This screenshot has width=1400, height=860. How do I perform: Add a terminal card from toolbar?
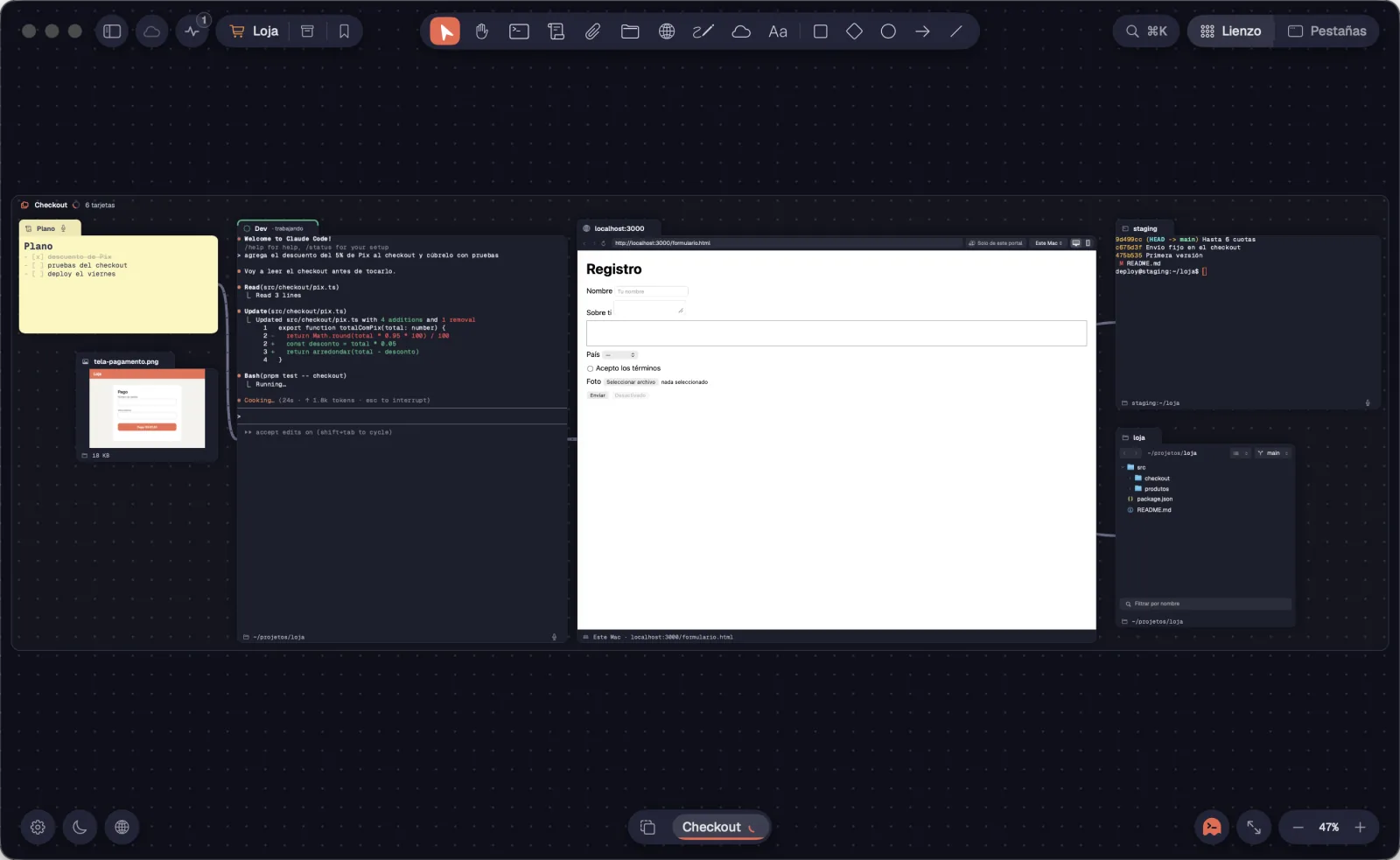(x=519, y=31)
